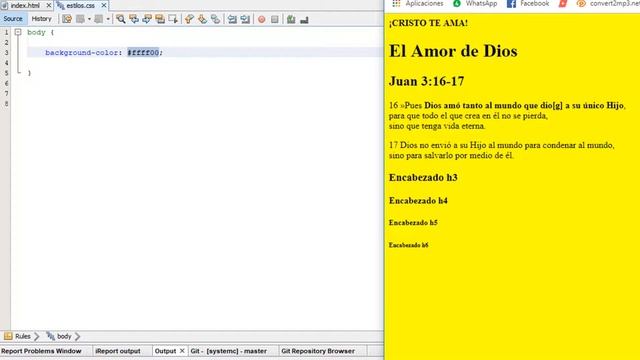
Task: Collapse the body rule fold marker
Action: click(x=18, y=32)
